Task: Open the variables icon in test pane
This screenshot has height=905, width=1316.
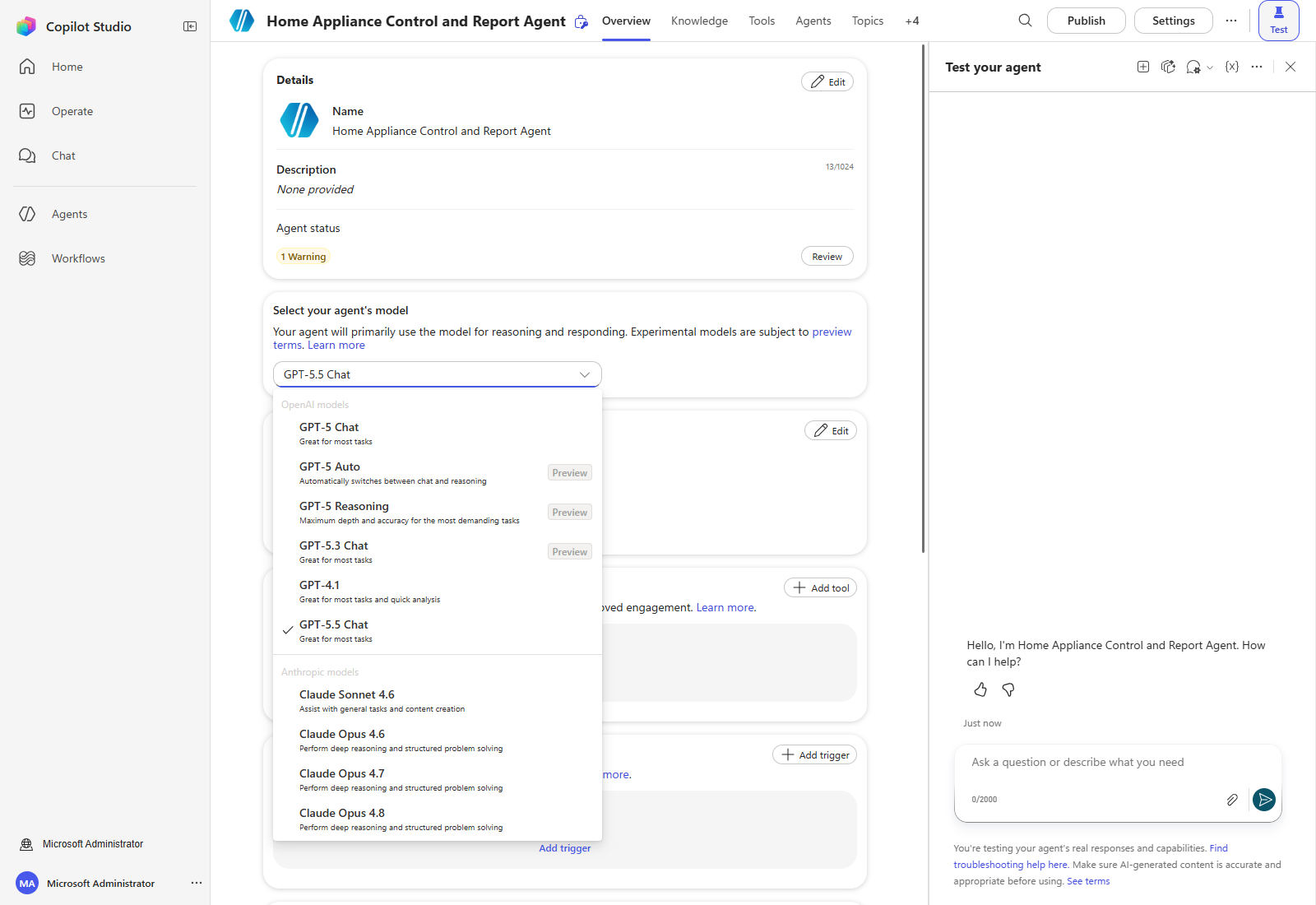Action: [1231, 67]
